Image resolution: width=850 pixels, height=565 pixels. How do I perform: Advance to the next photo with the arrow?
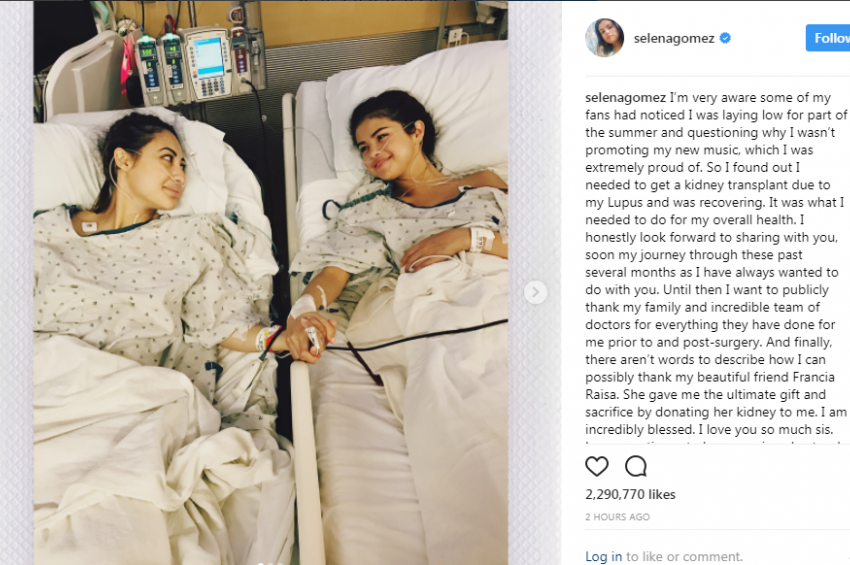point(536,292)
